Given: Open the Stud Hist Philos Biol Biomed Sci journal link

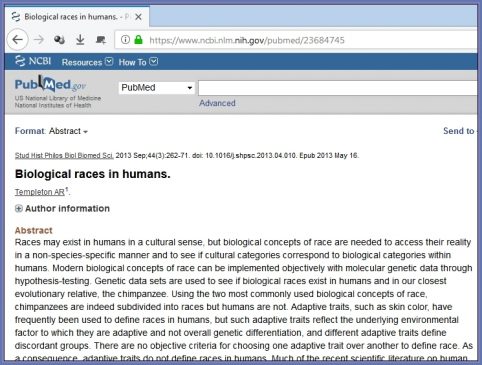Looking at the screenshot, I should [x=64, y=156].
